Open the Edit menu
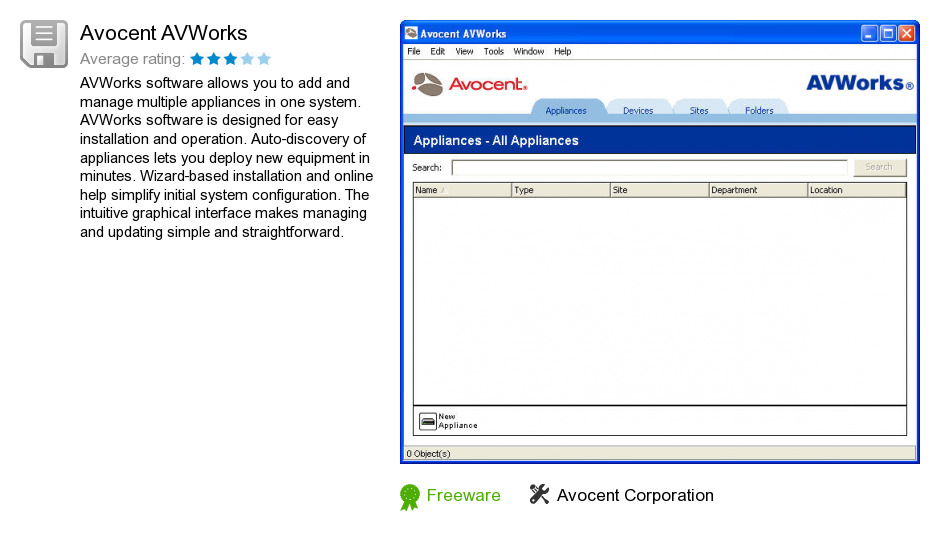The width and height of the screenshot is (940, 541). pyautogui.click(x=437, y=52)
